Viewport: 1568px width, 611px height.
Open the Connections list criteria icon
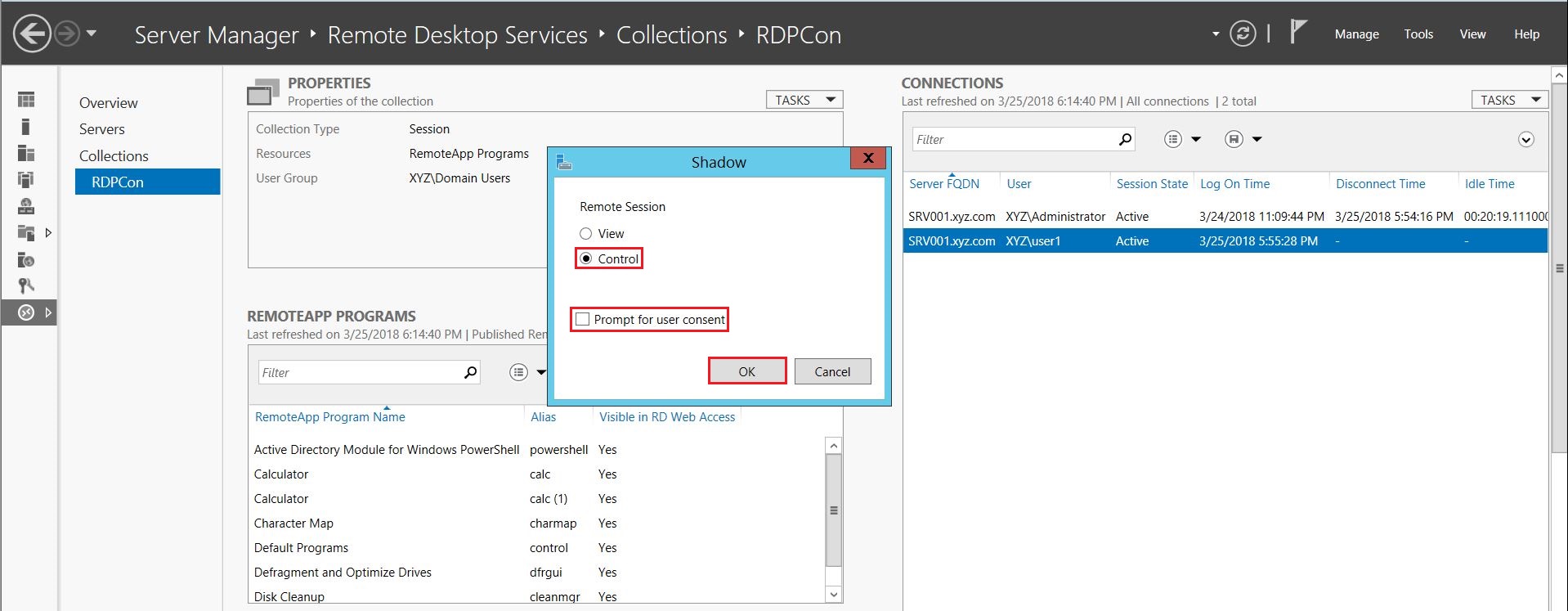click(1173, 139)
